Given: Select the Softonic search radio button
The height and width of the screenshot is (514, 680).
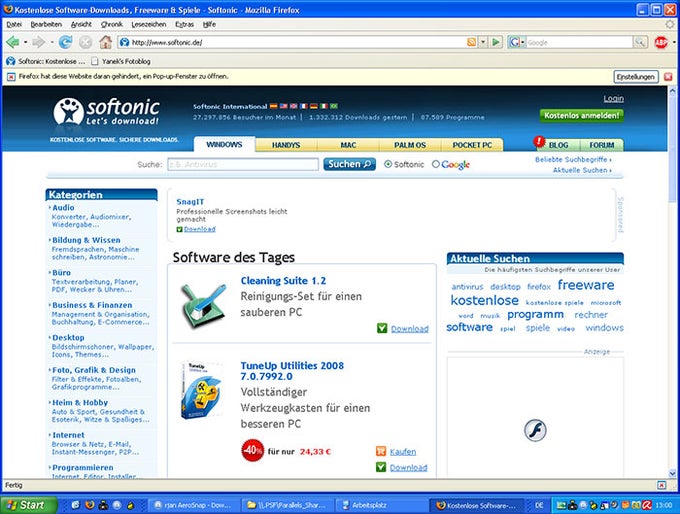Looking at the screenshot, I should pos(388,164).
